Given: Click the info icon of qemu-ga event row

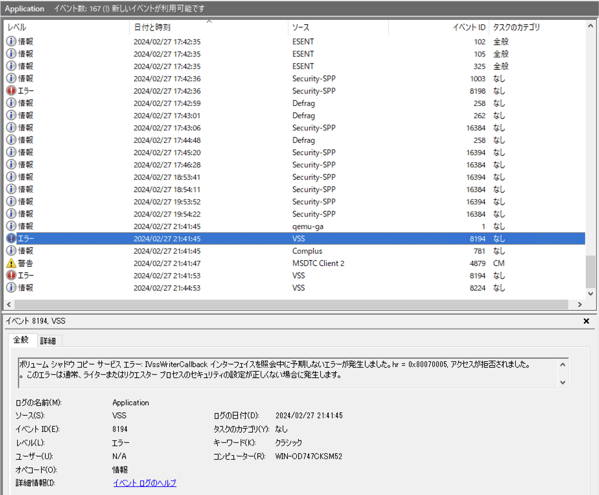Looking at the screenshot, I should [x=11, y=226].
